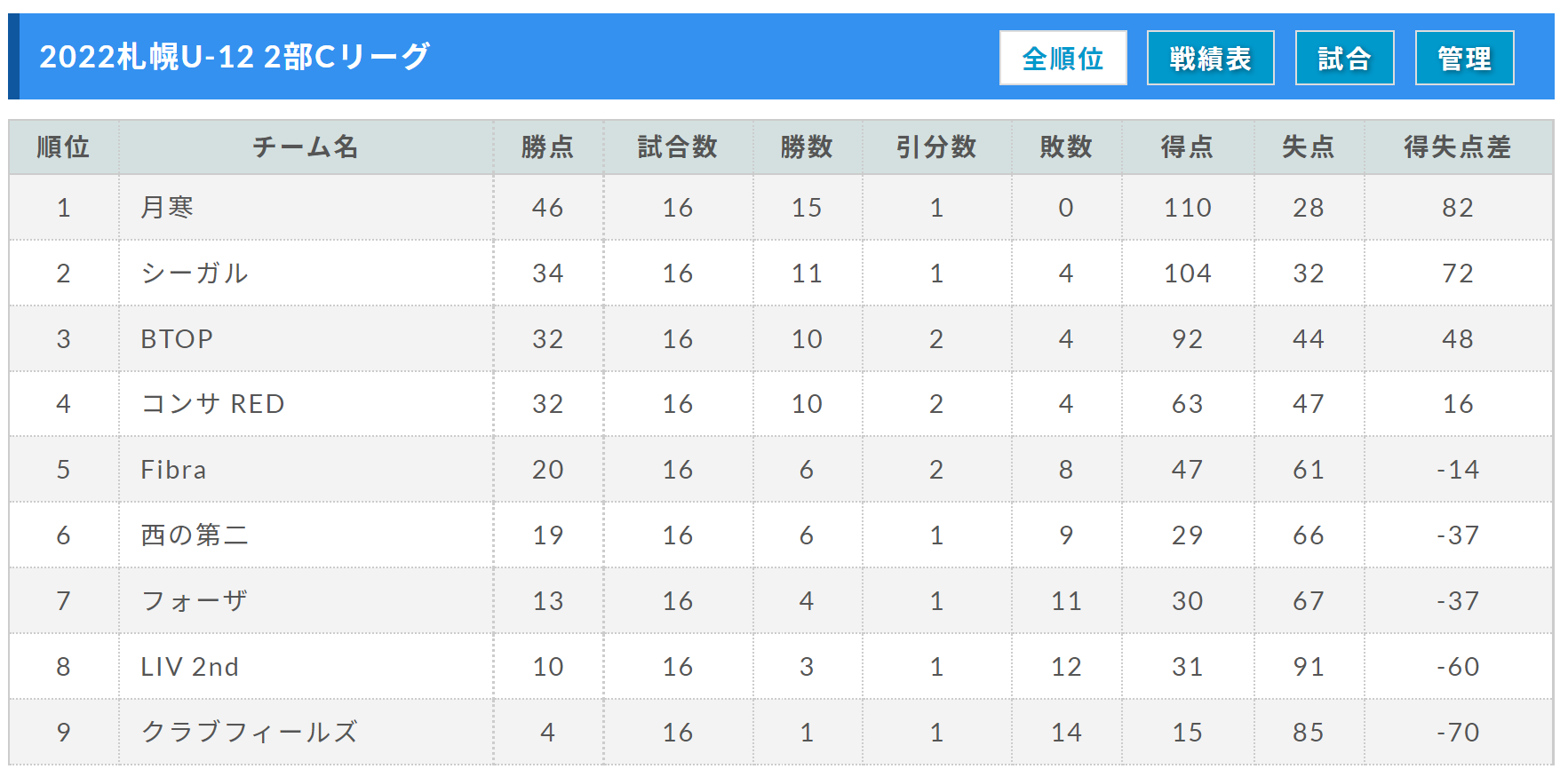Select team 月寒 in first row
1568x777 pixels.
tap(167, 207)
